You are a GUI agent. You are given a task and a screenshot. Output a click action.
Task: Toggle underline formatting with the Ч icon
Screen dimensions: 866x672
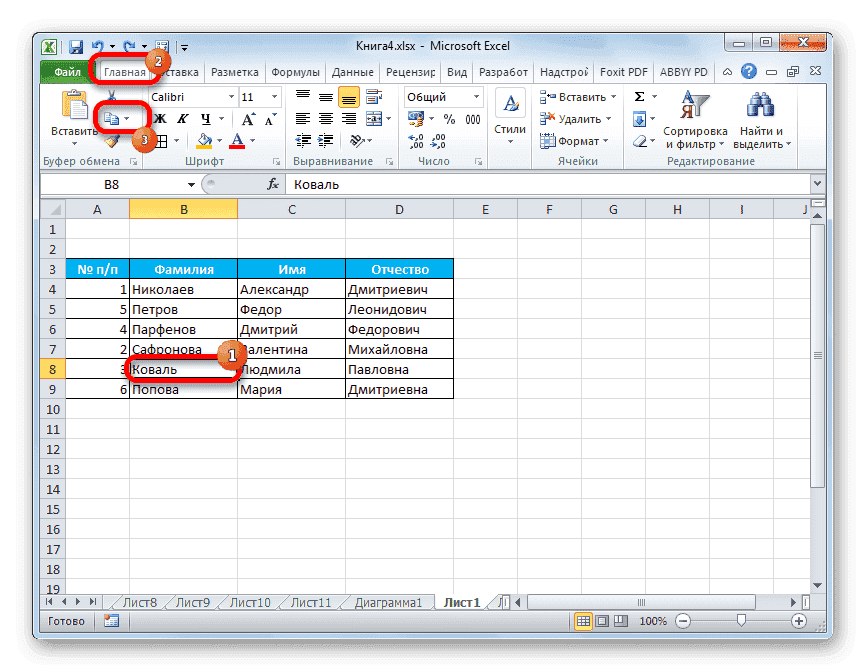[x=207, y=118]
